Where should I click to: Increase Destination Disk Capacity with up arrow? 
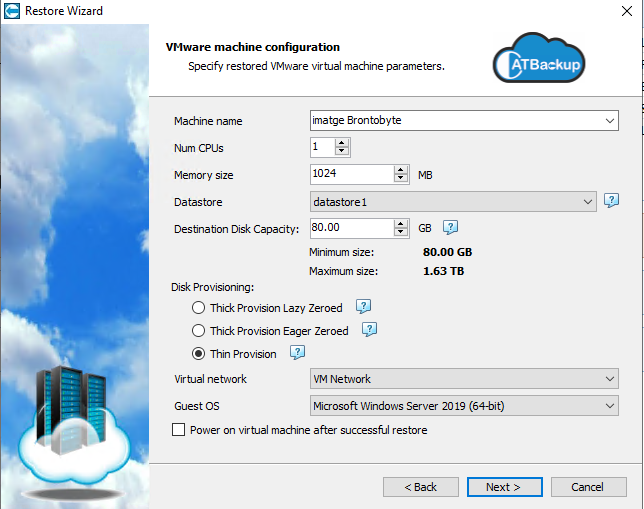tap(400, 224)
